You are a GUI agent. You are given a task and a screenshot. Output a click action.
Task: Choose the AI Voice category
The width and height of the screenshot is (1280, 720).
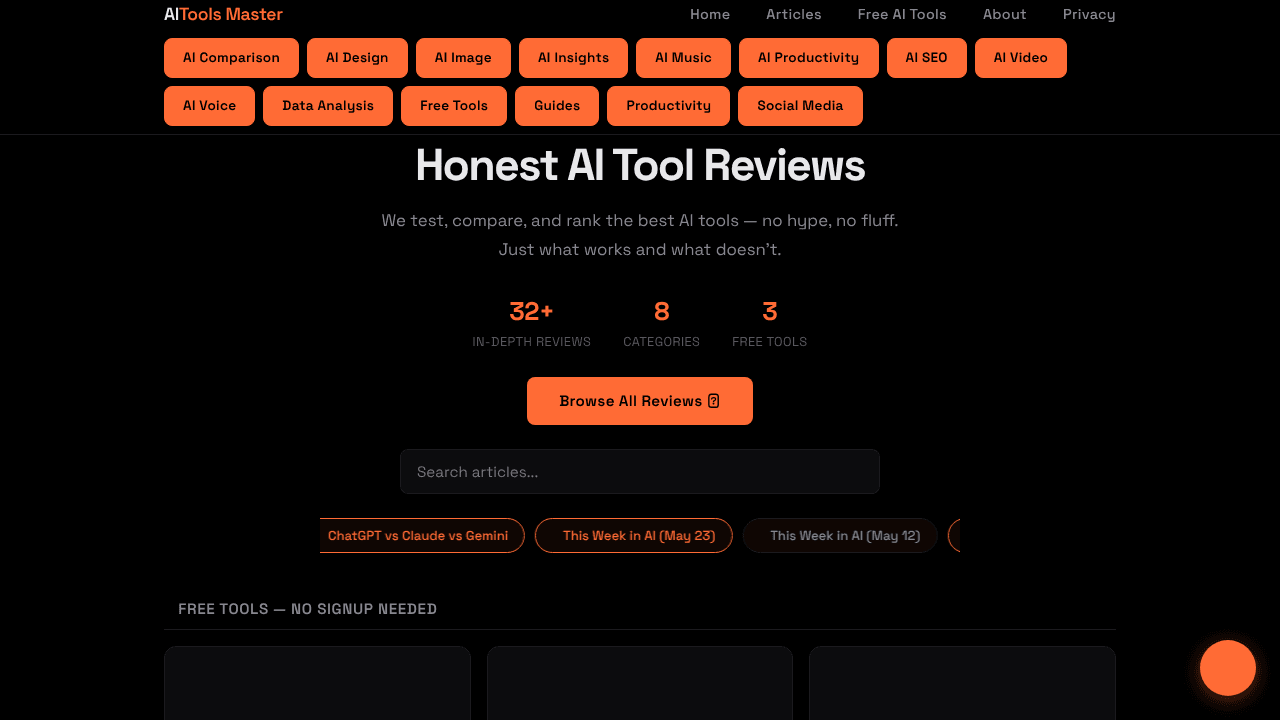[209, 106]
